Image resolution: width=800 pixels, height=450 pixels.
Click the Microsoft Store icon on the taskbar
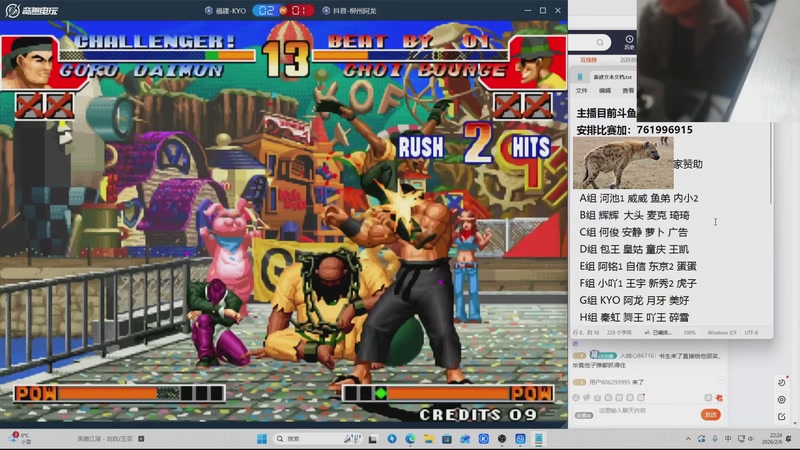click(447, 439)
